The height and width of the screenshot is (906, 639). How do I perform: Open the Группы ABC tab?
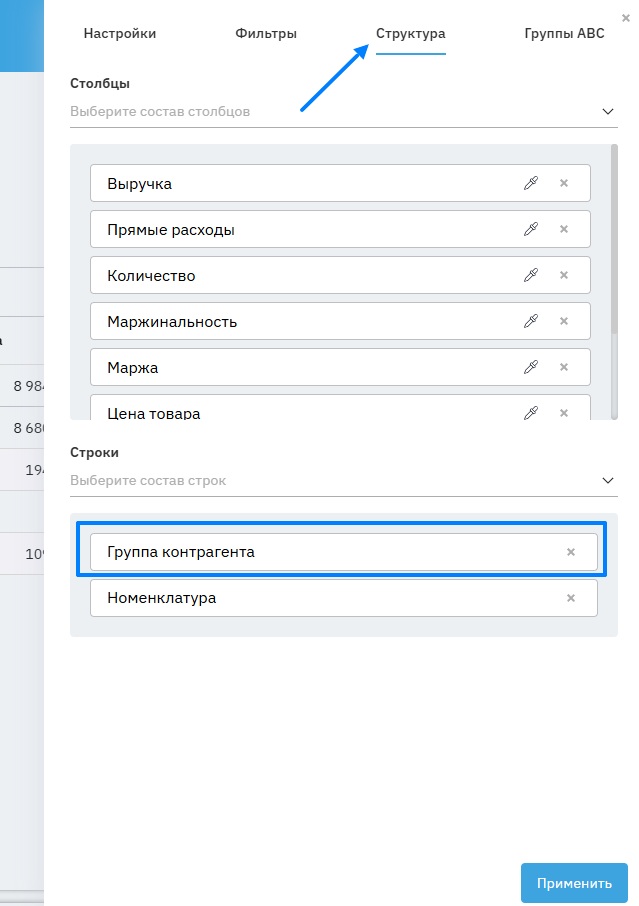pyautogui.click(x=564, y=34)
